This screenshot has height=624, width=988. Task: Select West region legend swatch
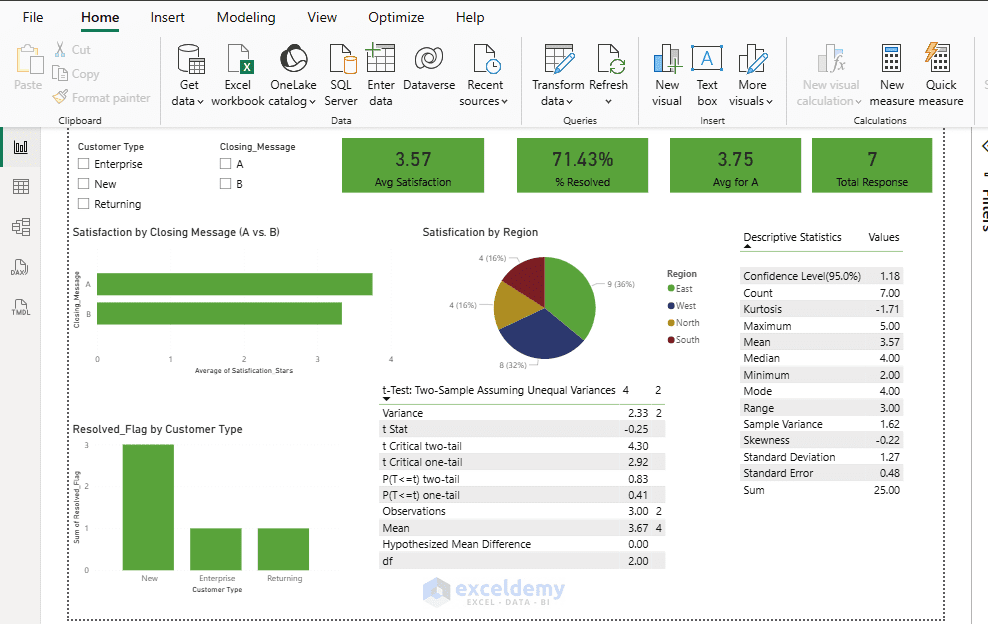[671, 306]
